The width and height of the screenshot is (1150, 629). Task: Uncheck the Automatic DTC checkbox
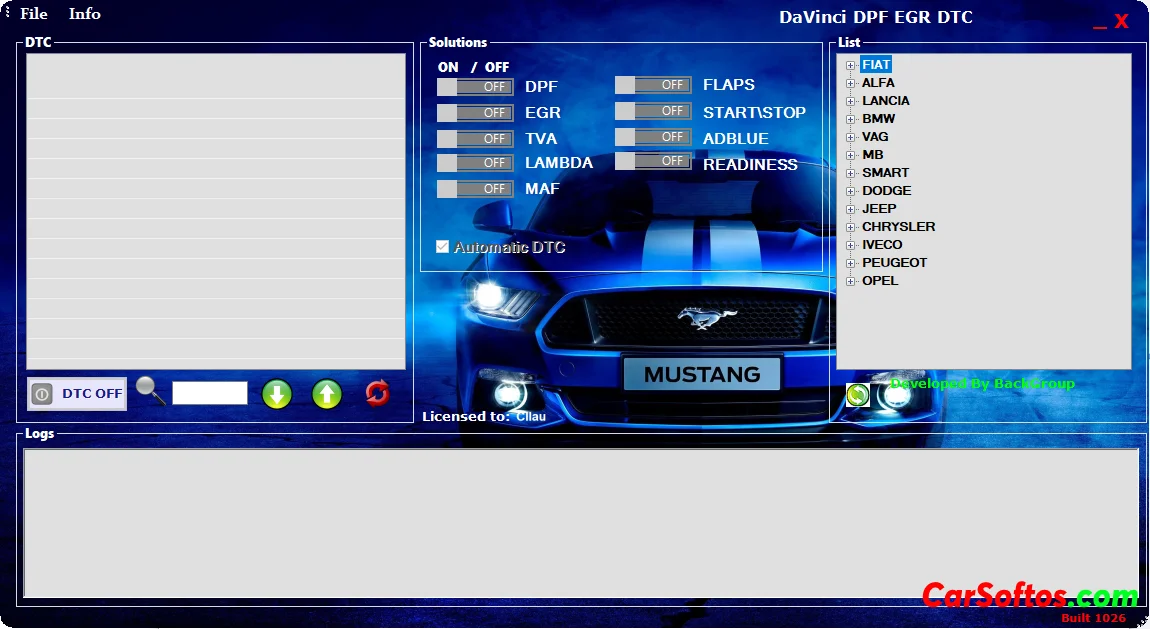(443, 246)
